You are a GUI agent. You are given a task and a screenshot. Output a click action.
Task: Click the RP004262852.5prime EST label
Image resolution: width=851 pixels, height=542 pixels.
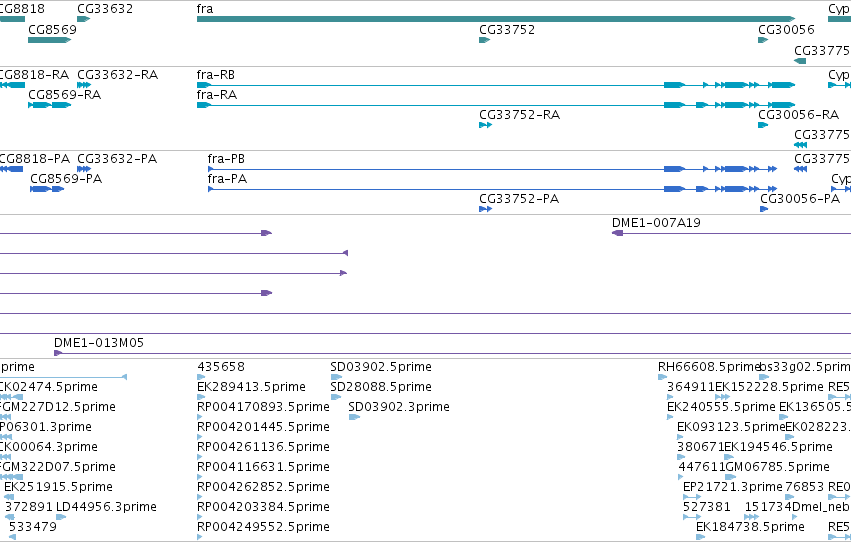(263, 487)
